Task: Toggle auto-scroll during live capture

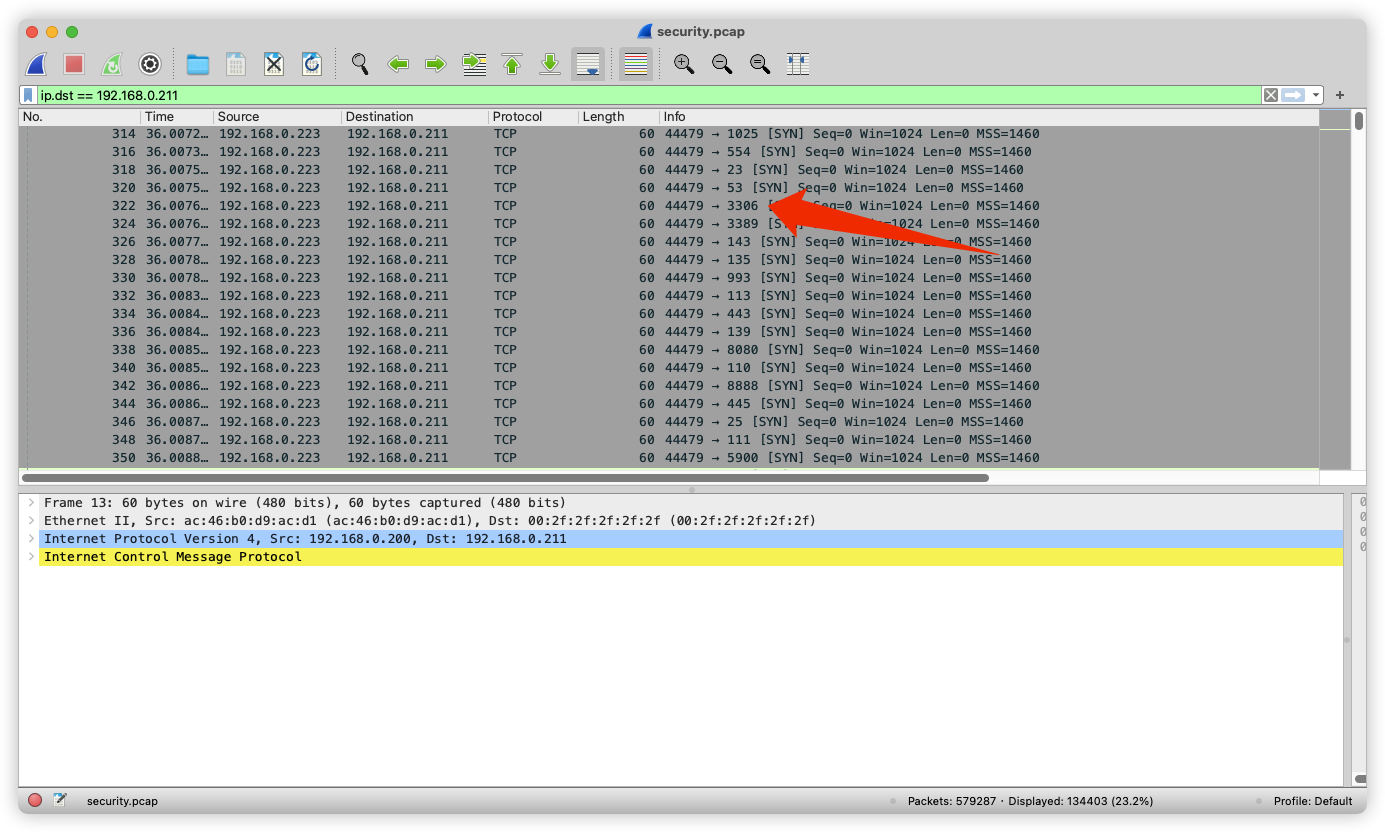Action: [x=588, y=64]
